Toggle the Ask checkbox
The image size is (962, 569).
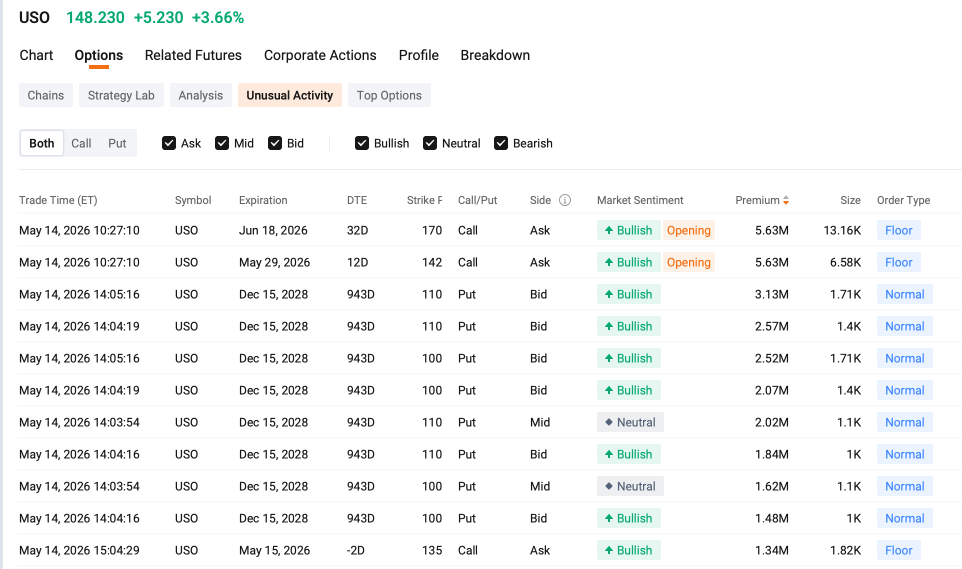169,143
